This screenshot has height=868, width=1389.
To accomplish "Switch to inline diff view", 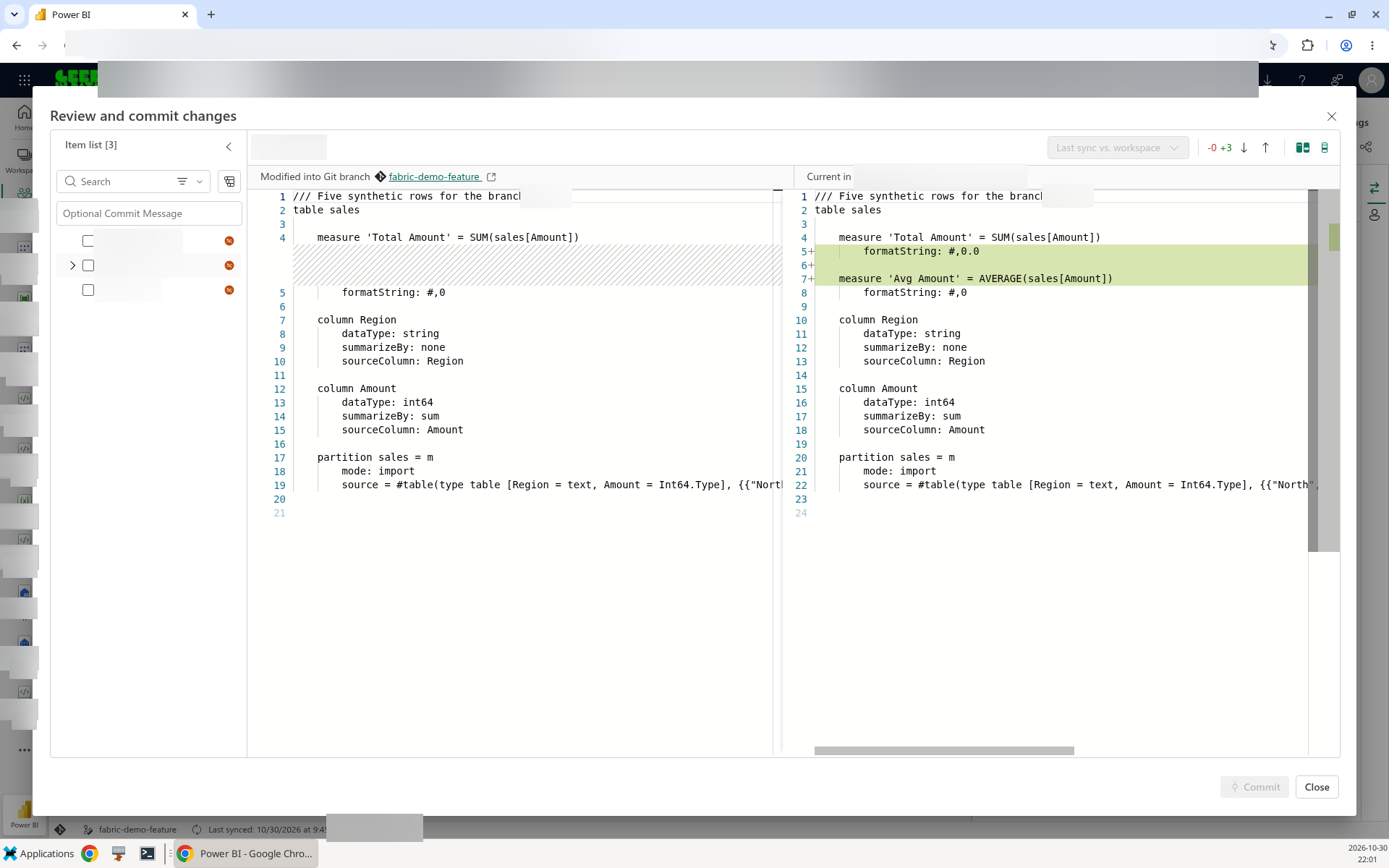I will 1325,148.
